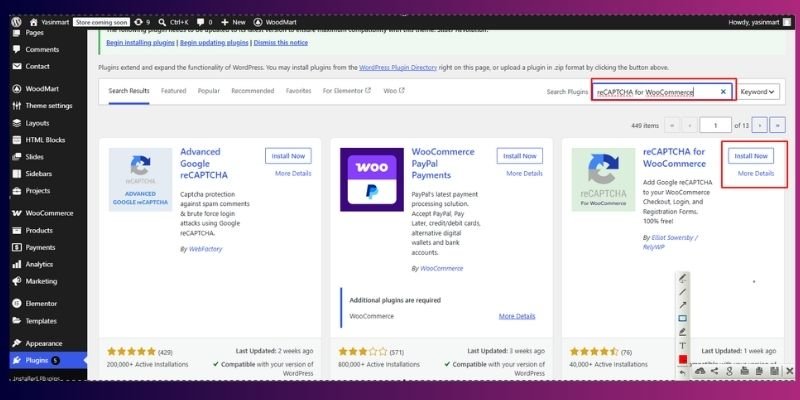Switch to the Favorites tab
The width and height of the screenshot is (800, 400).
pyautogui.click(x=298, y=91)
